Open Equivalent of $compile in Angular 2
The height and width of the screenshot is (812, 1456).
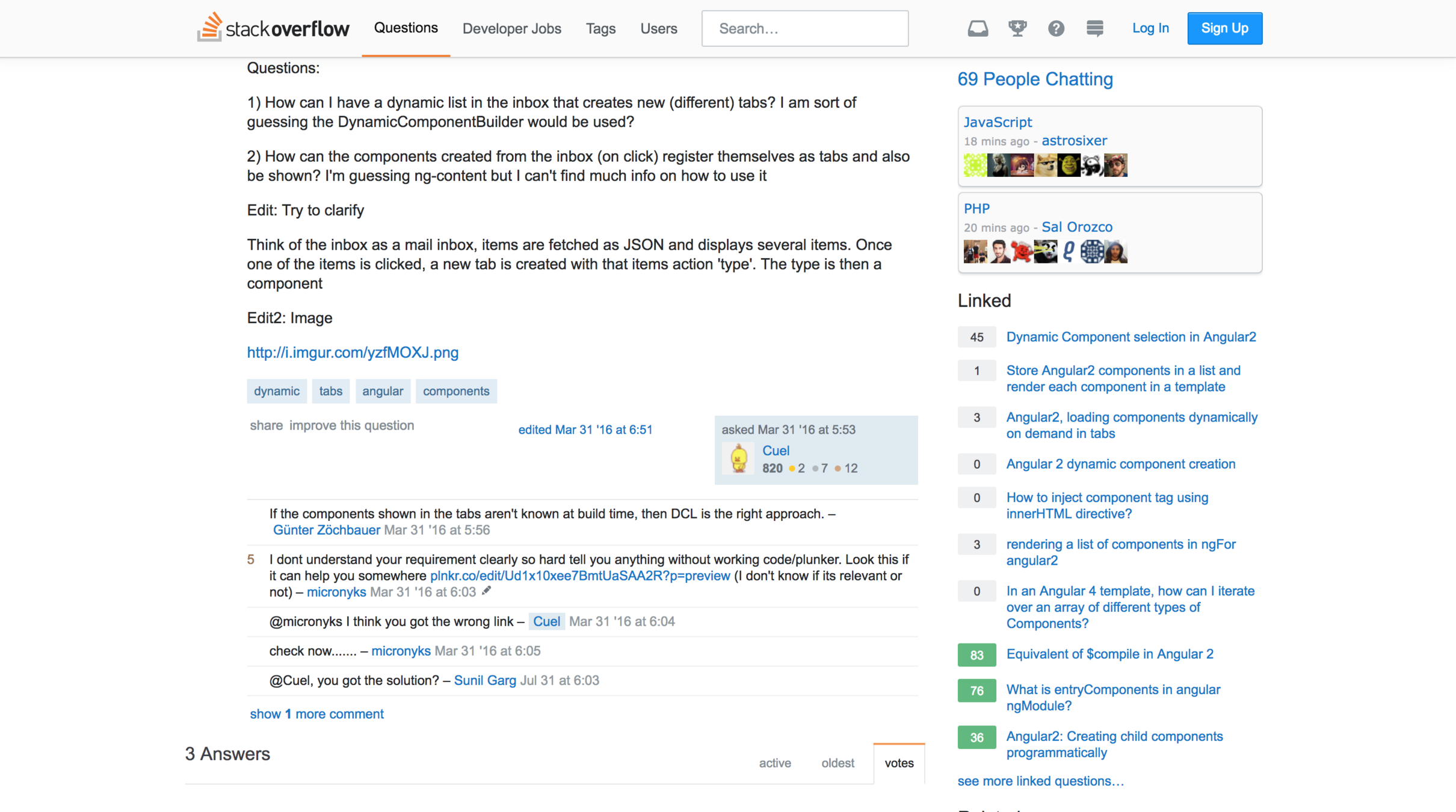pyautogui.click(x=1109, y=654)
